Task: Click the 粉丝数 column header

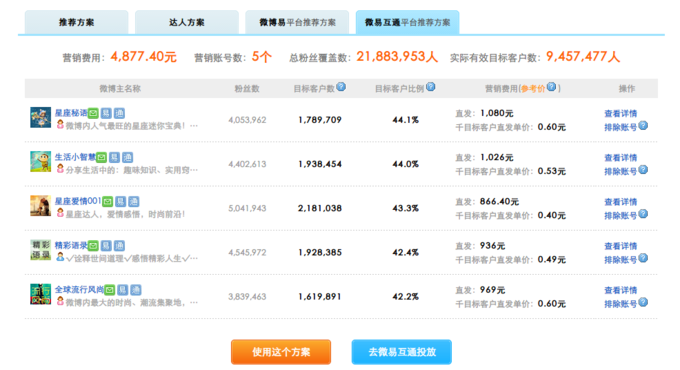Action: (247, 89)
